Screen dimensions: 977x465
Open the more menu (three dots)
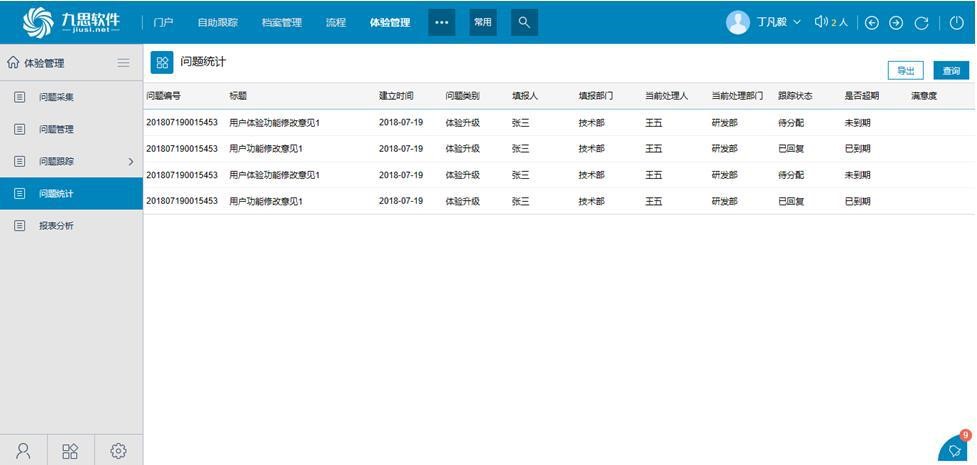tap(441, 22)
